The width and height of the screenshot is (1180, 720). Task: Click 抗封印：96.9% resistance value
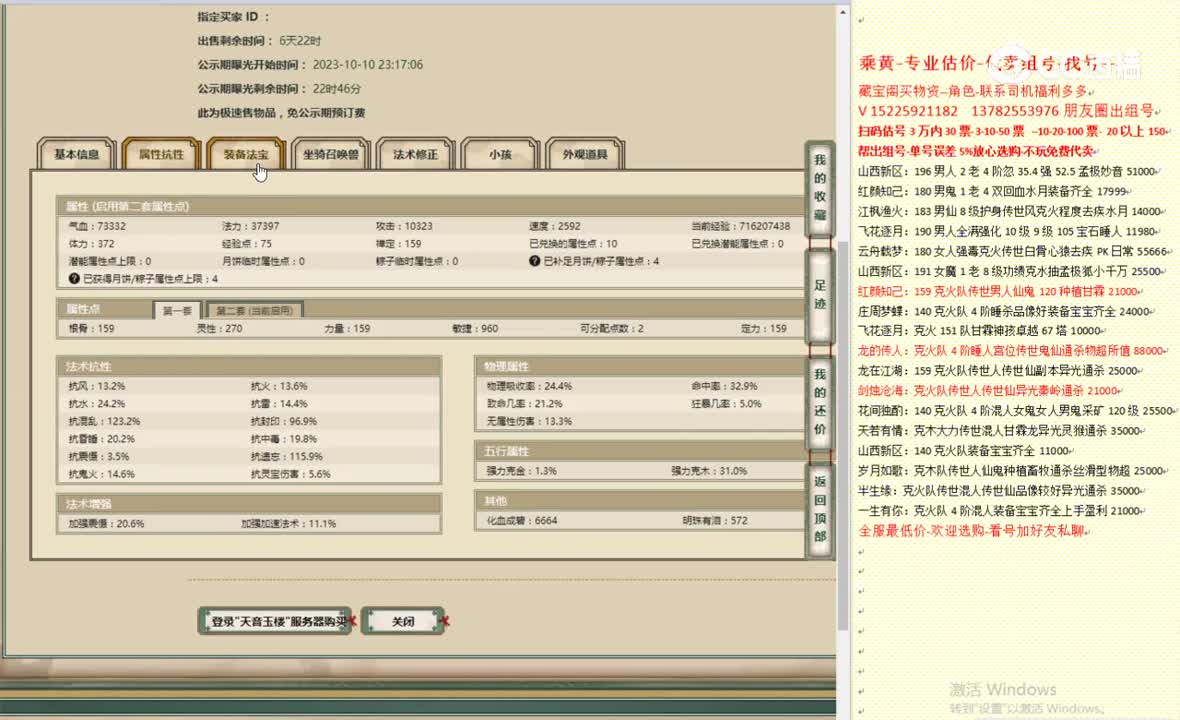[x=284, y=421]
